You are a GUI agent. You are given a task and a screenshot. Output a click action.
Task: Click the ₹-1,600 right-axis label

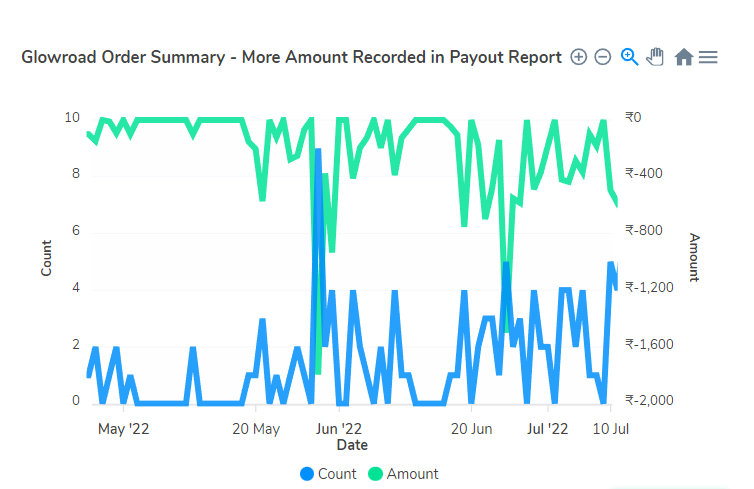click(x=649, y=344)
